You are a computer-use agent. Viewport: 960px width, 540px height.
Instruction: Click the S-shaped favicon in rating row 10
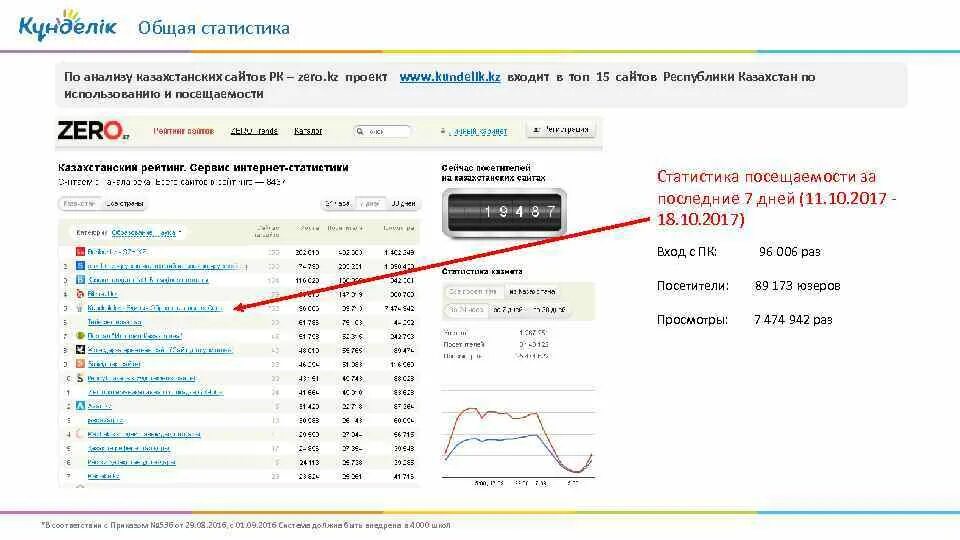point(80,378)
